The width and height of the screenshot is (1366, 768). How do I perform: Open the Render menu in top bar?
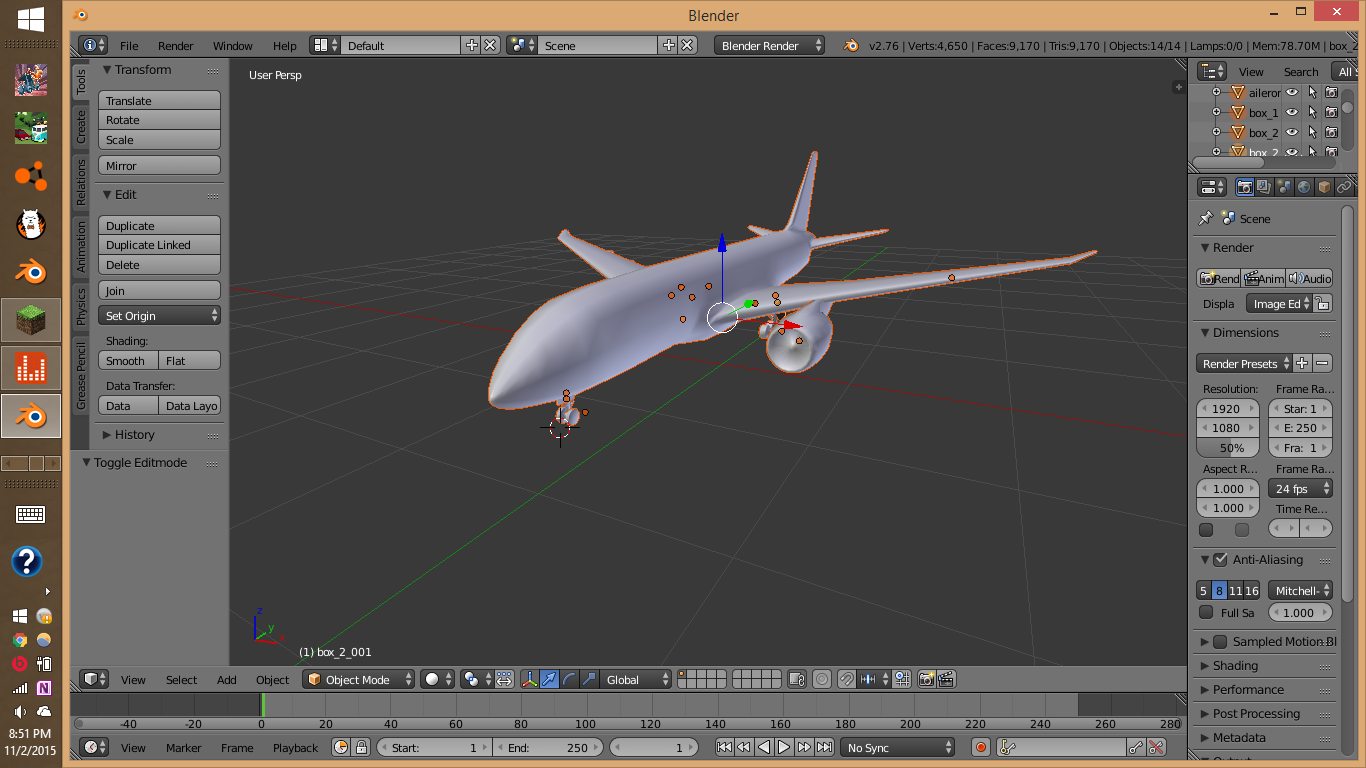pos(176,45)
